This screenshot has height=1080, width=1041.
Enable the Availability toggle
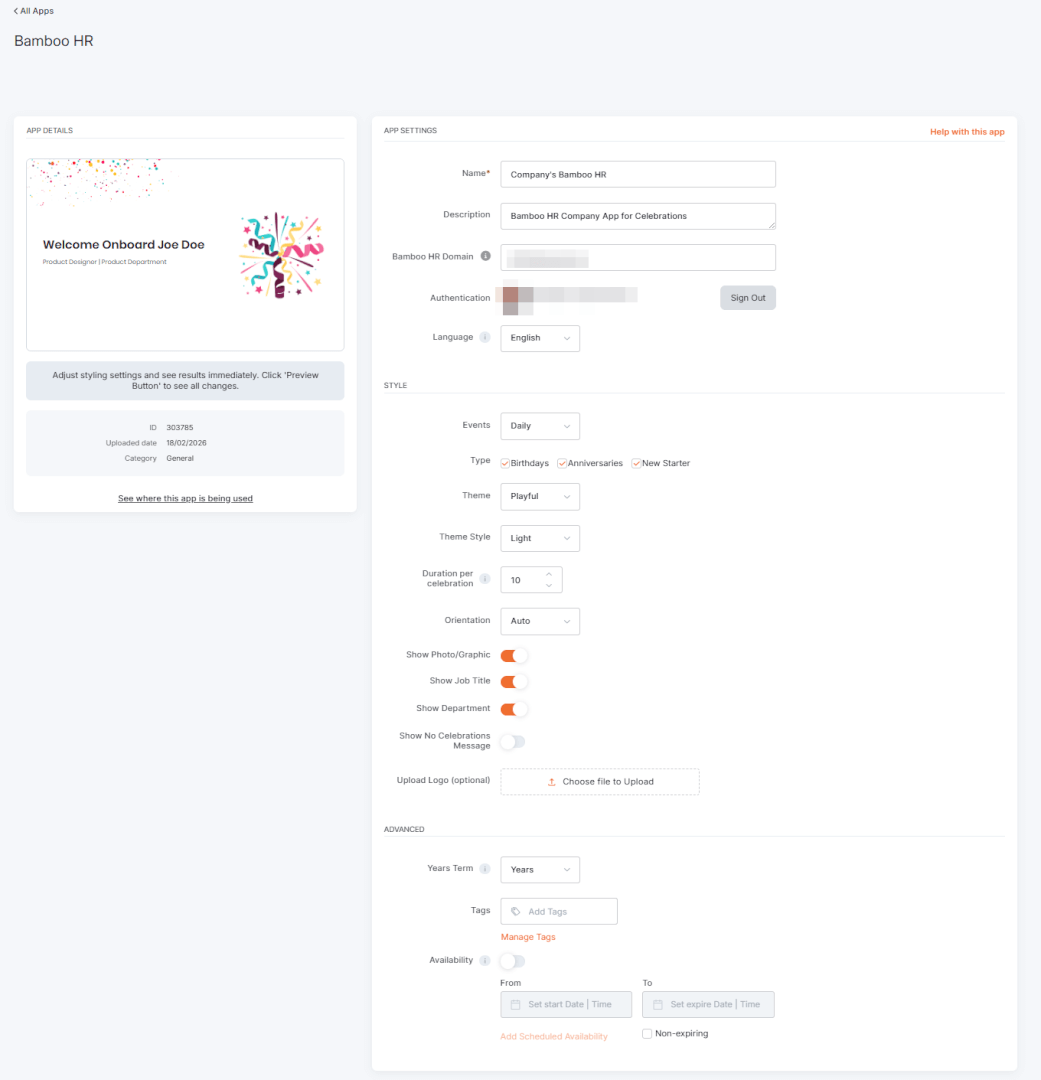514,960
